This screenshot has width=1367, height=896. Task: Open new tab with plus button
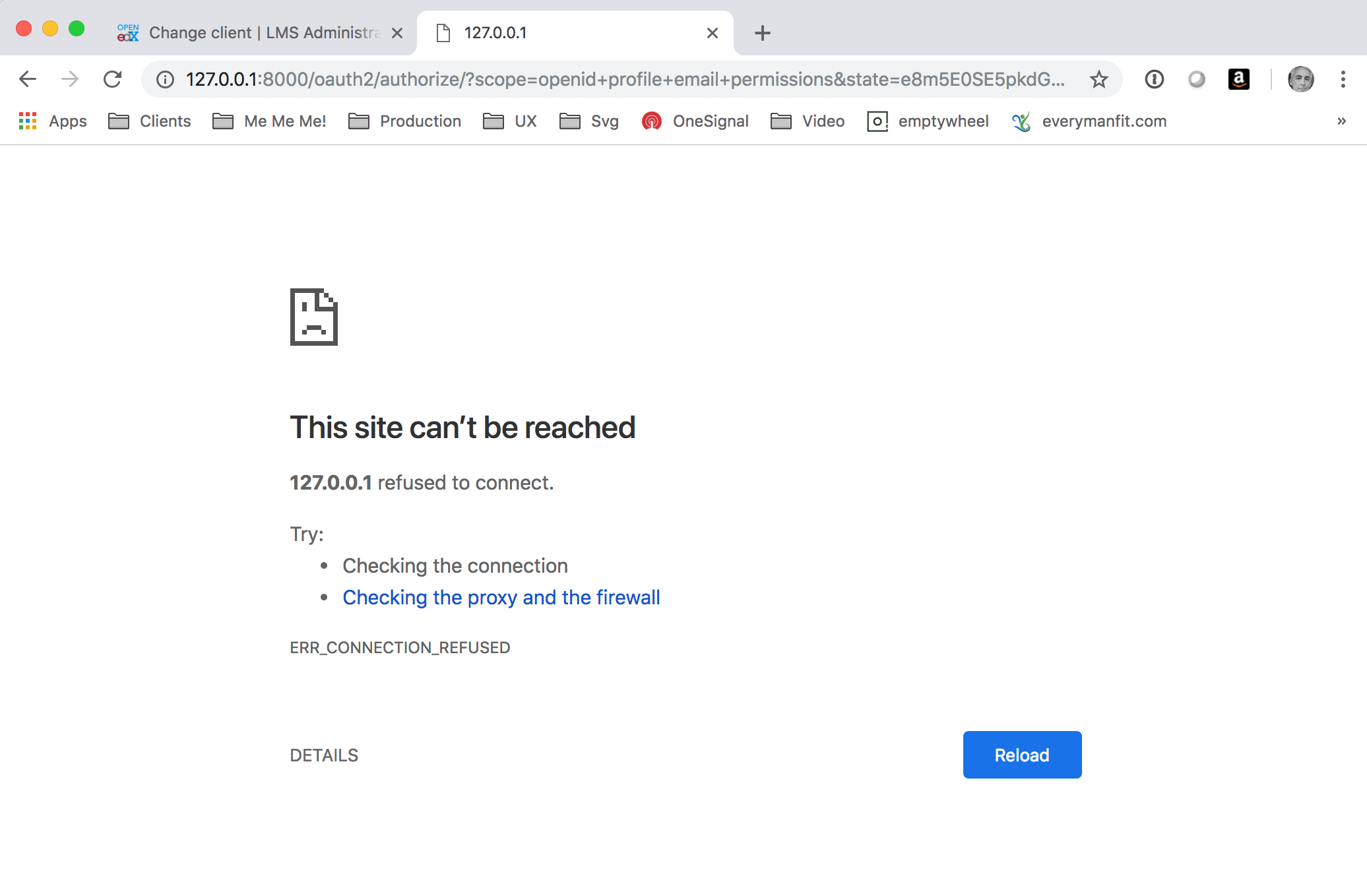(x=761, y=32)
